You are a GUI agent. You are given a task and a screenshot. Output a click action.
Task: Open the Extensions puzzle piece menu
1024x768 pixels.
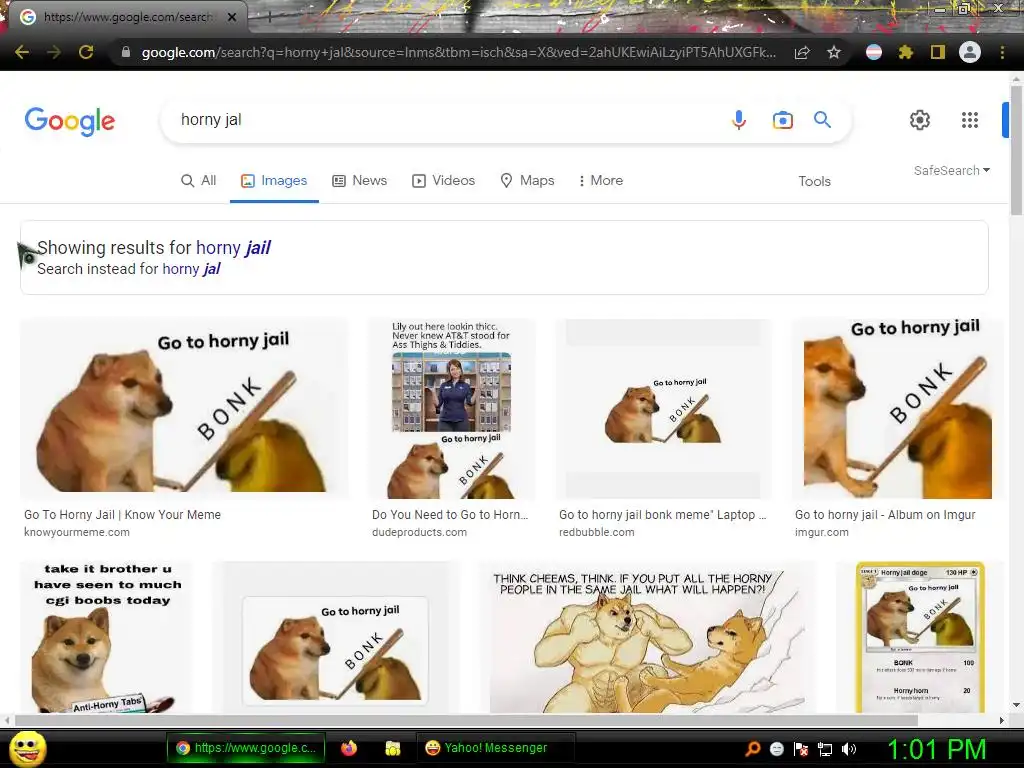[905, 52]
